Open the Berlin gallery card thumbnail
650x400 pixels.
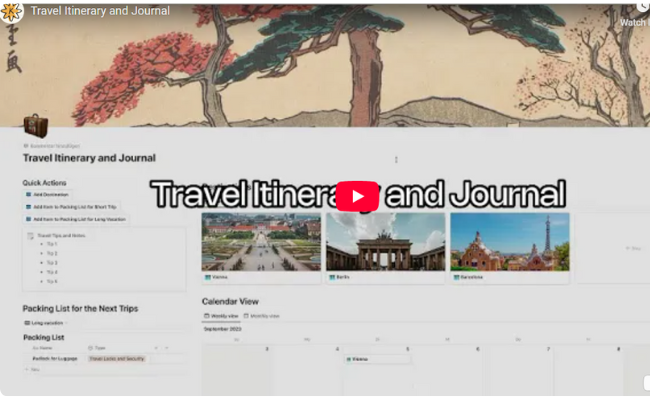click(x=386, y=242)
